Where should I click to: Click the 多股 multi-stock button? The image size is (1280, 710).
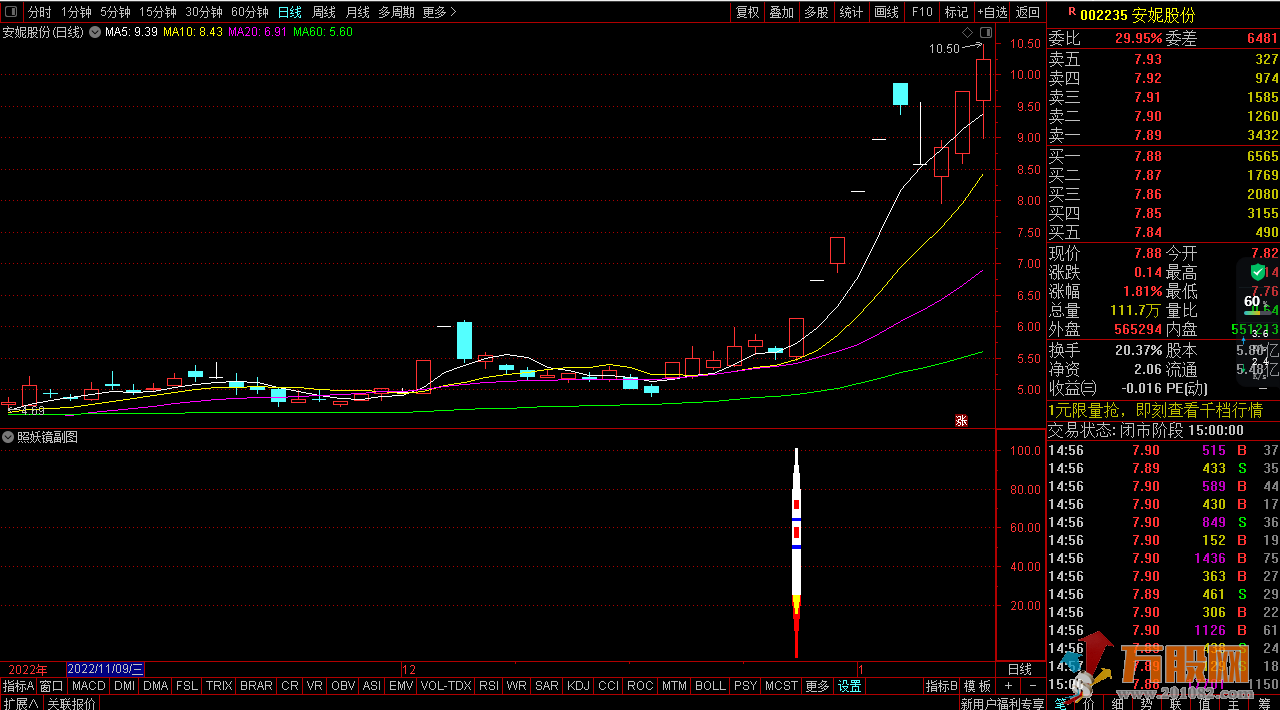point(816,12)
